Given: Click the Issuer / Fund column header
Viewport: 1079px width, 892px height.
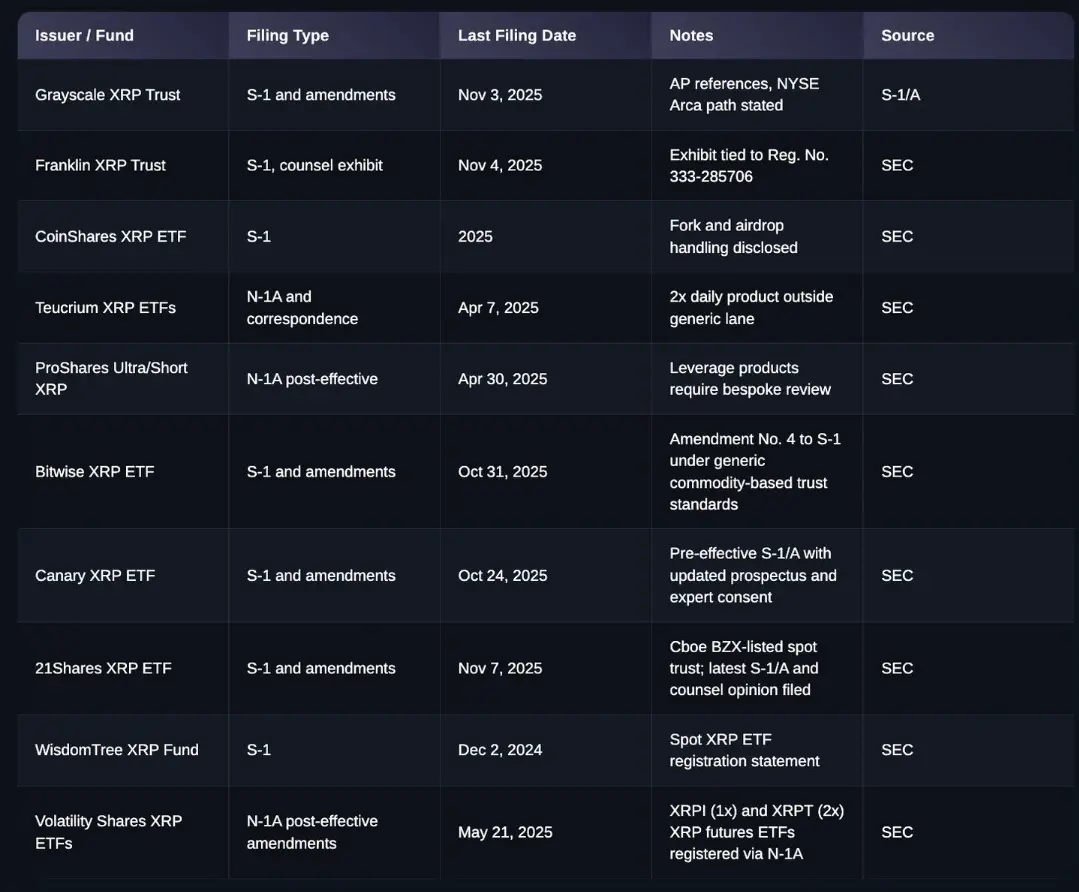Looking at the screenshot, I should [x=84, y=36].
